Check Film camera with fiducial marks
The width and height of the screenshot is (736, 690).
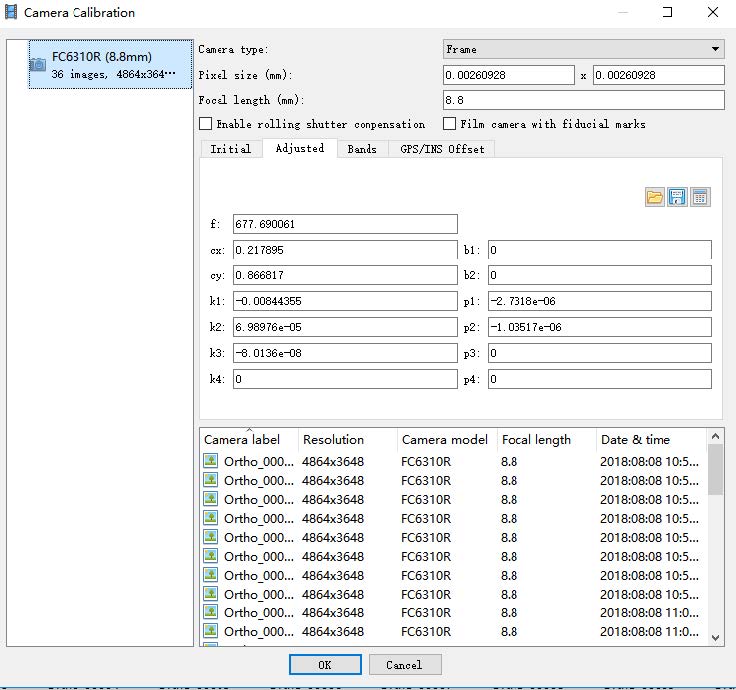pyautogui.click(x=450, y=124)
